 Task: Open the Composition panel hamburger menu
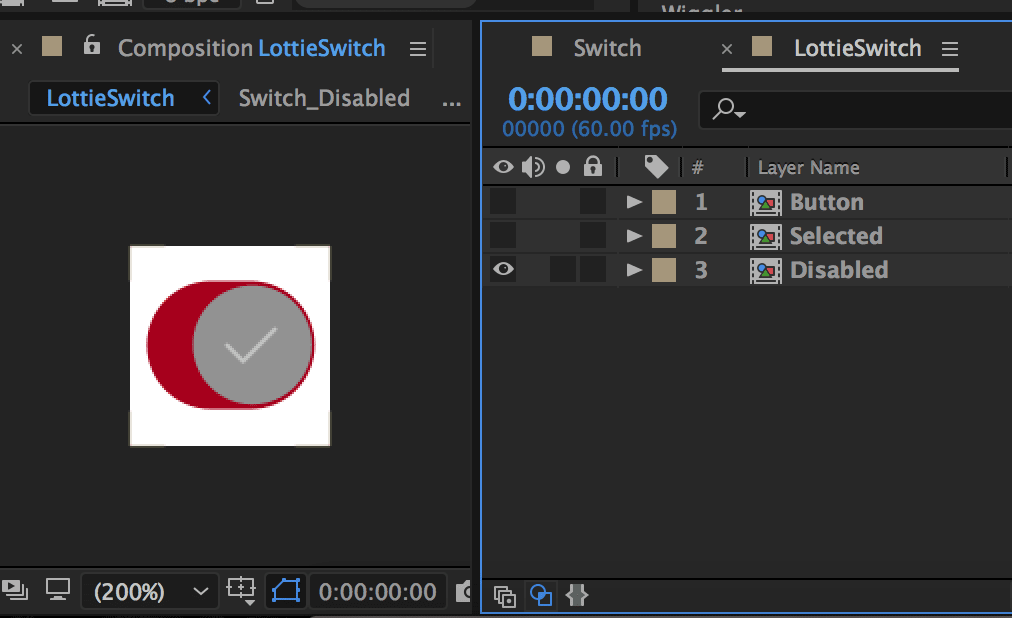418,49
